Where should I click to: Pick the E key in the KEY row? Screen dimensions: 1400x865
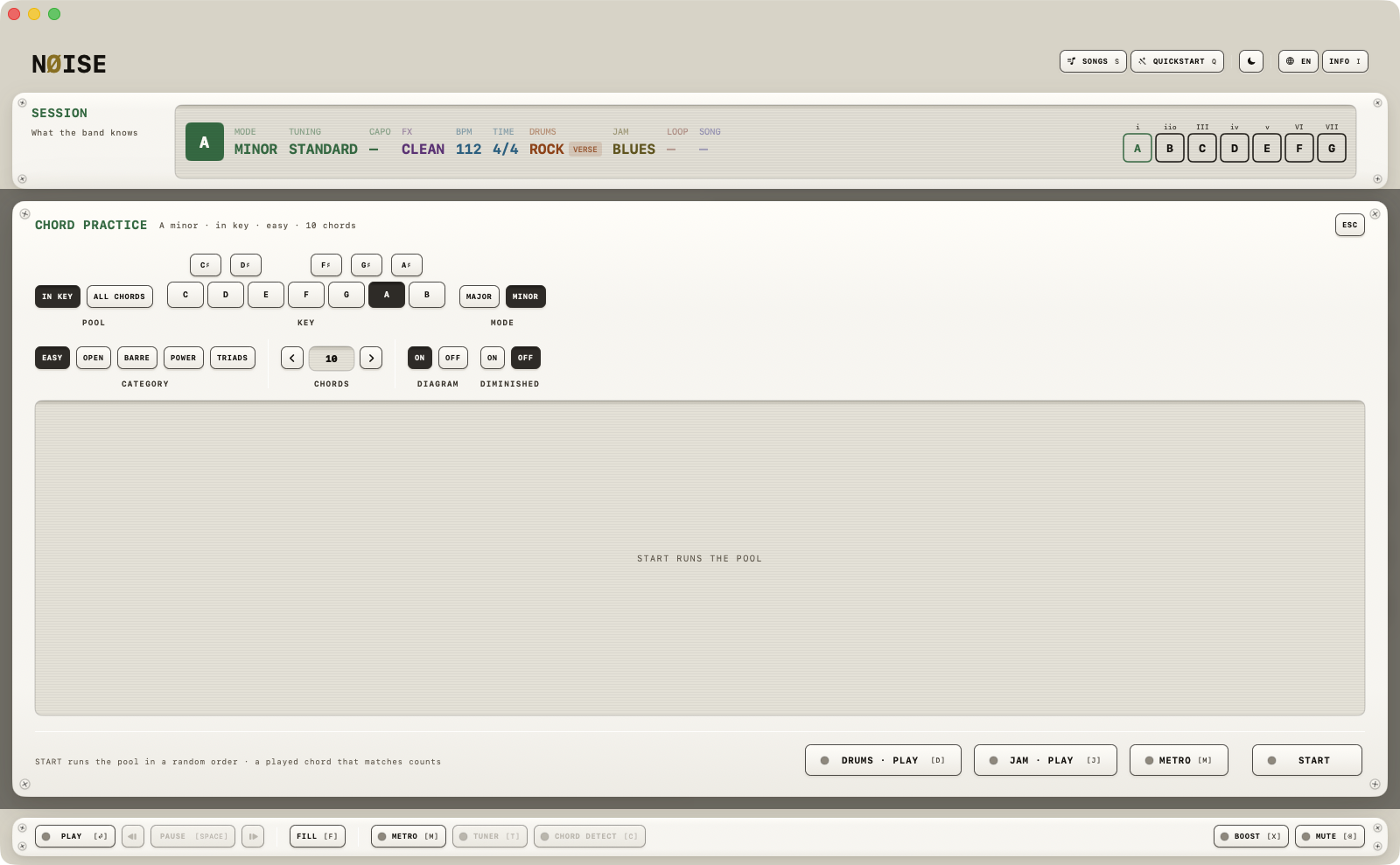pos(266,295)
